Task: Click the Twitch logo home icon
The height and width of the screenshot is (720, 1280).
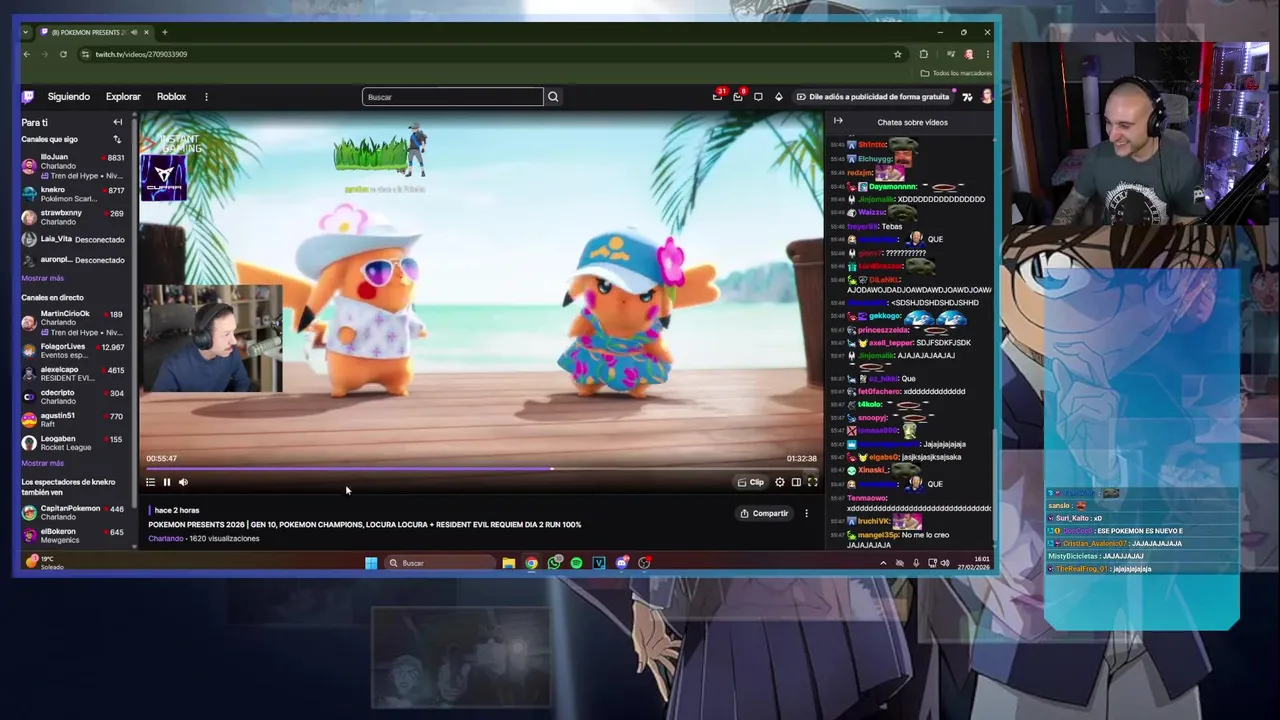Action: 28,97
